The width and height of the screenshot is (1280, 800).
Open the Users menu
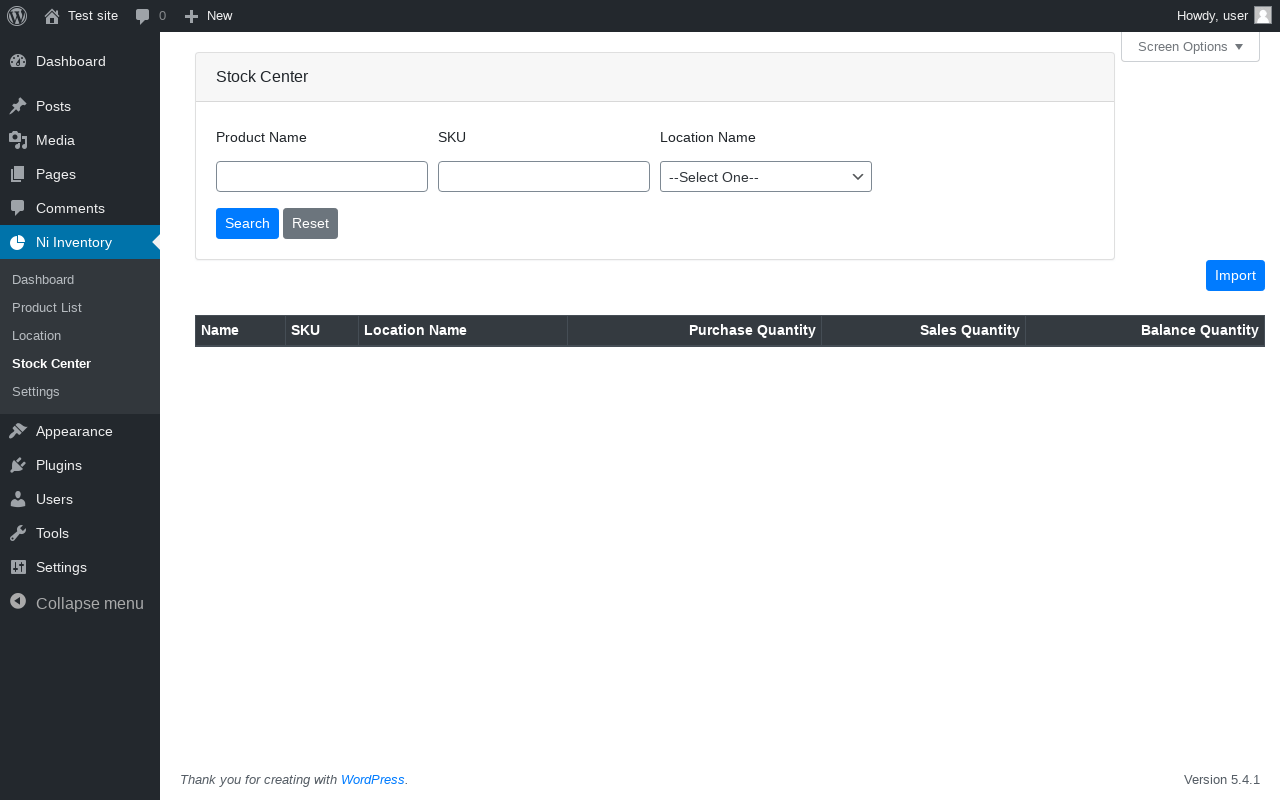80,499
